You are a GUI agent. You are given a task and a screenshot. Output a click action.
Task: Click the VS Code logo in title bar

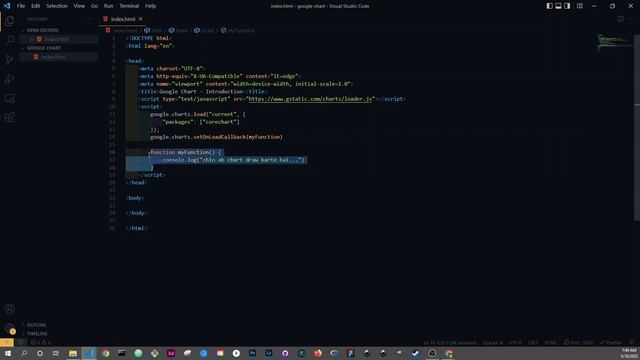pyautogui.click(x=7, y=6)
